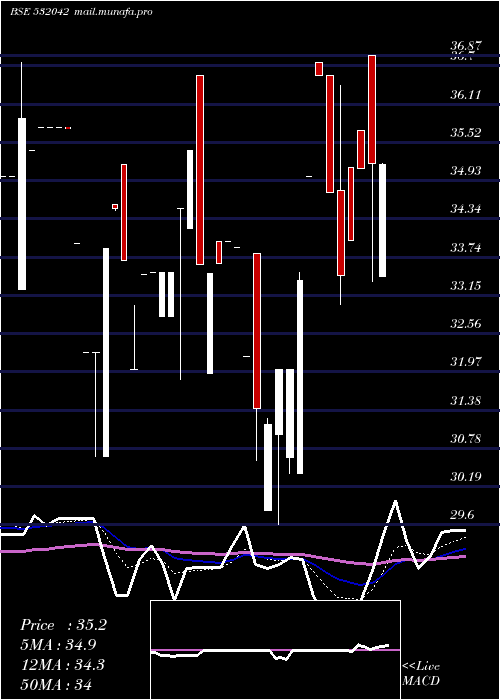500x700 pixels.
Task: Select the 36.87 price level label
Action: 466,46
